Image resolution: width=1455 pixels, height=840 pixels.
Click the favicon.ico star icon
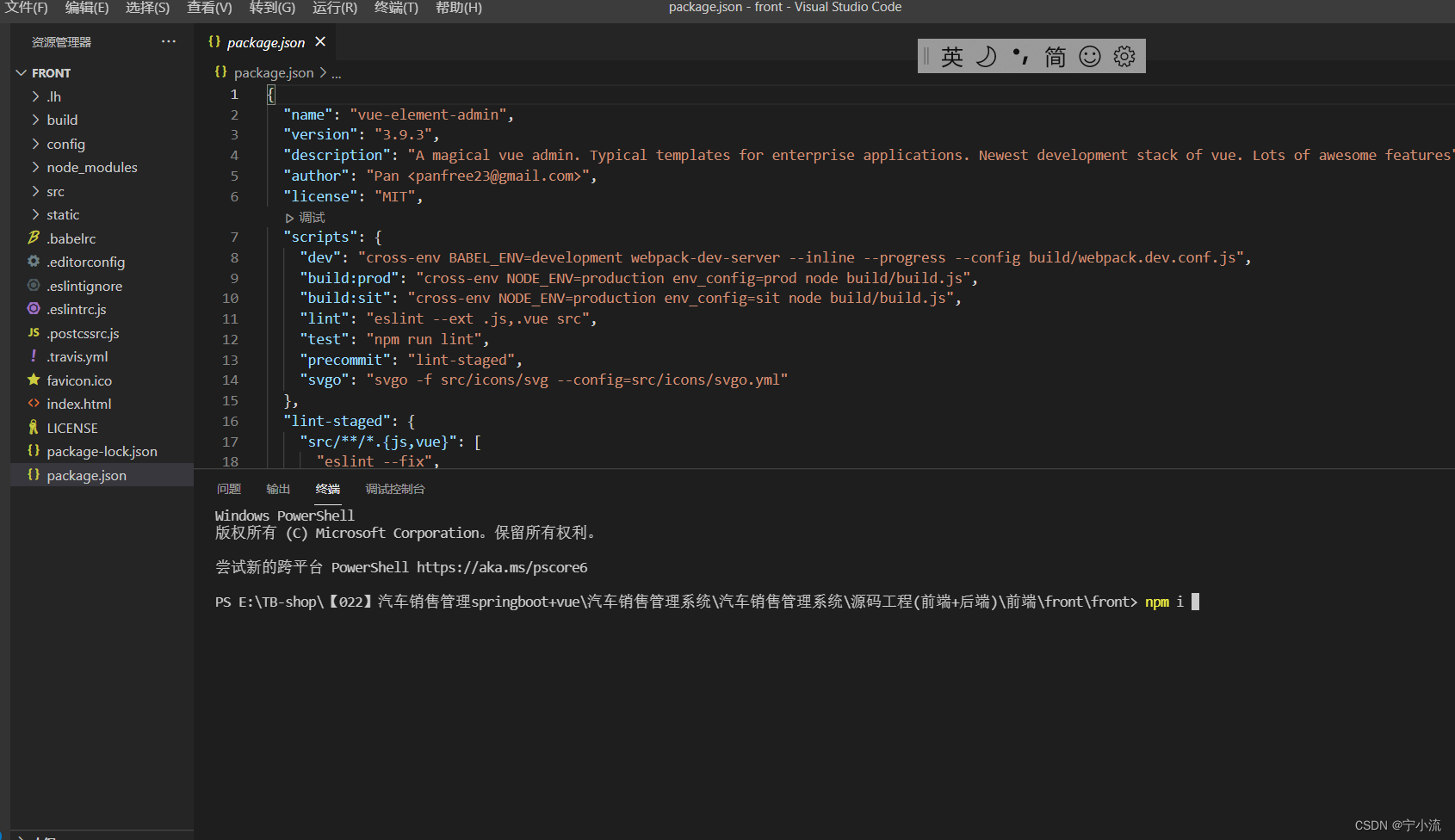(x=34, y=380)
